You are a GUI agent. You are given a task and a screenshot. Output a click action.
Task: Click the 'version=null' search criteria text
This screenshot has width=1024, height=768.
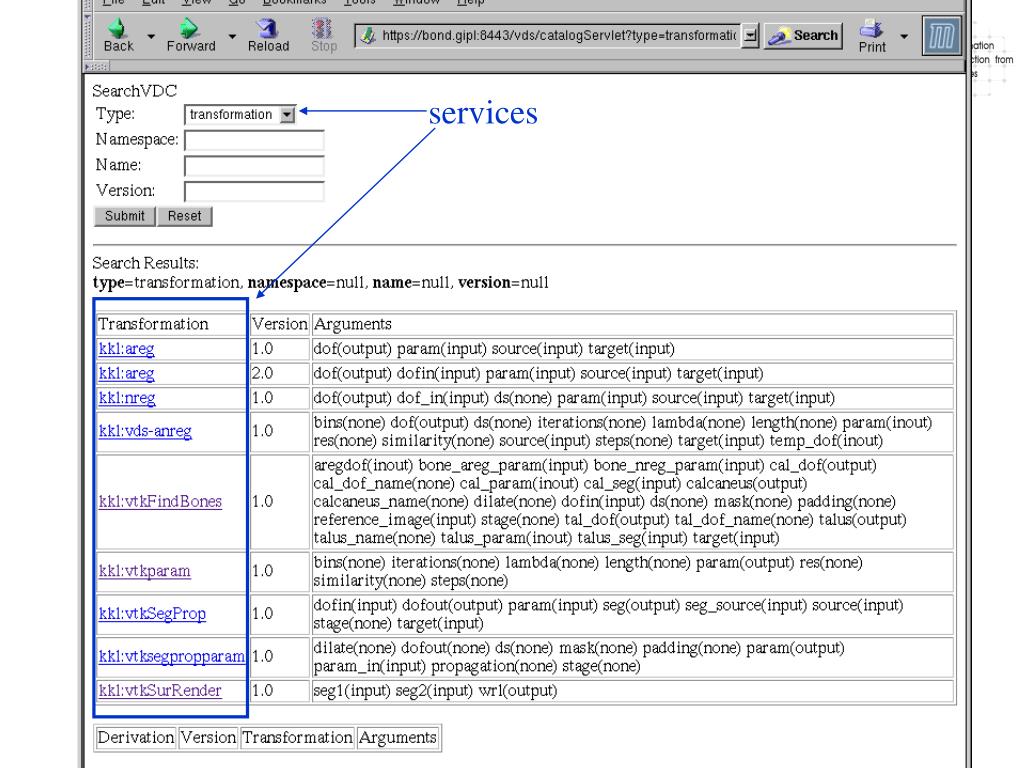click(504, 283)
